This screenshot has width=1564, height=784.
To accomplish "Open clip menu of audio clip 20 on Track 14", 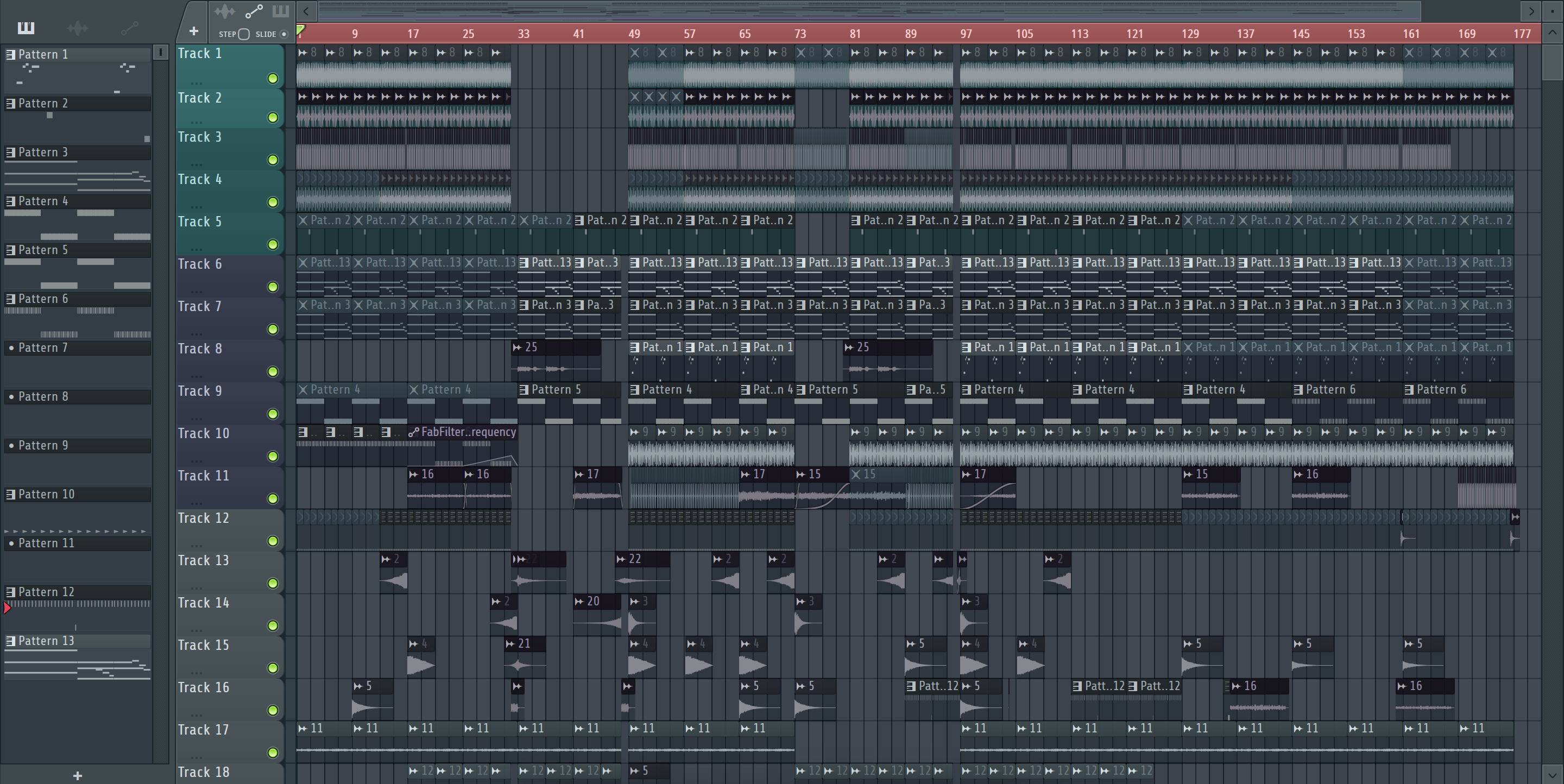I will coord(579,602).
